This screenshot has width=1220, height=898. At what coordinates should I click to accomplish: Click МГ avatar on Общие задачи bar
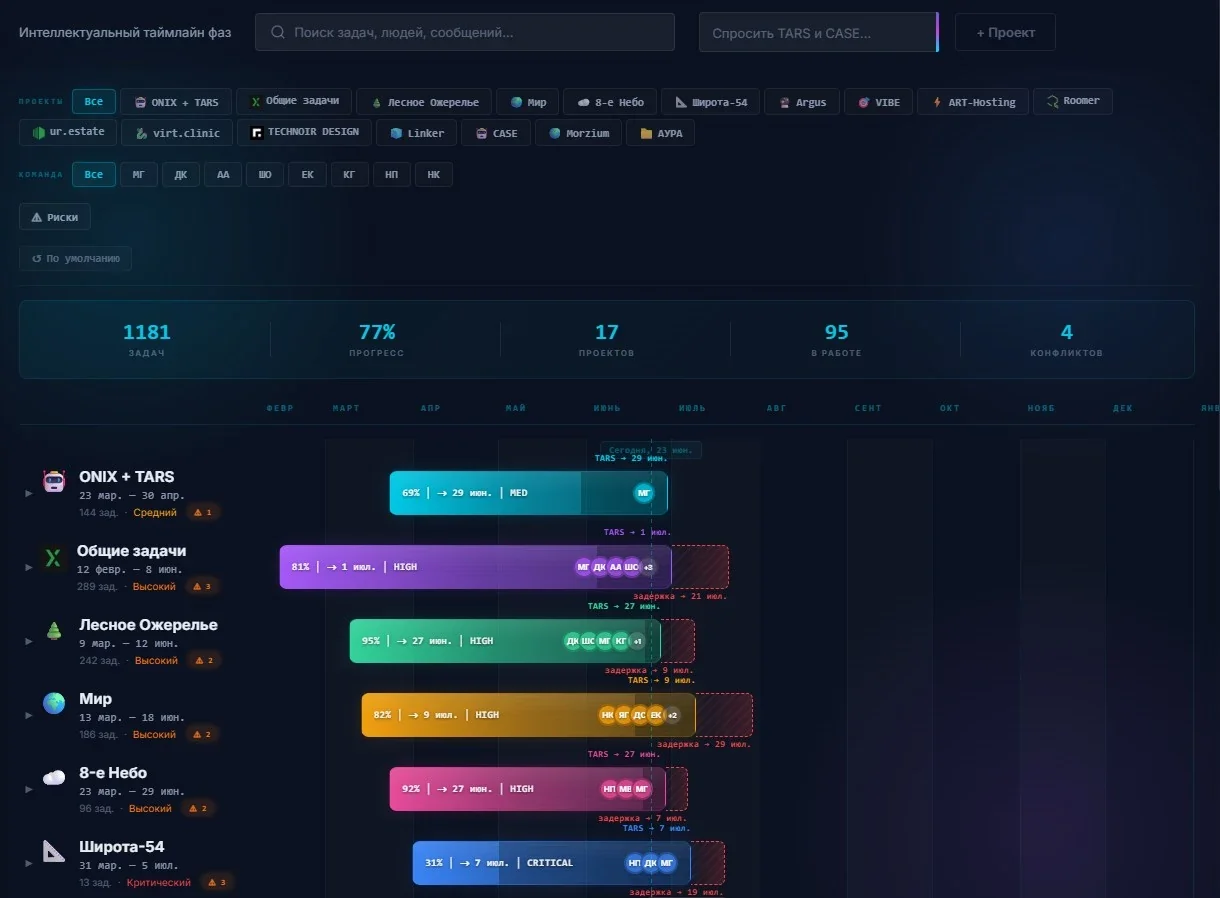(x=584, y=567)
